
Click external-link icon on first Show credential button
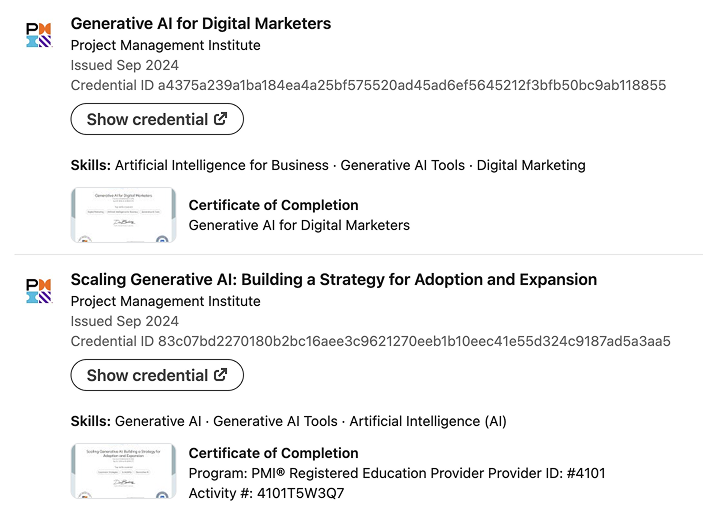[x=221, y=119]
